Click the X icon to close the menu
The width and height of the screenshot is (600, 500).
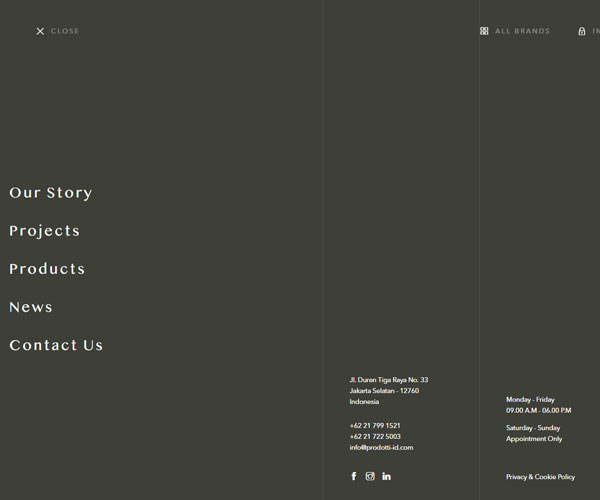coord(40,31)
